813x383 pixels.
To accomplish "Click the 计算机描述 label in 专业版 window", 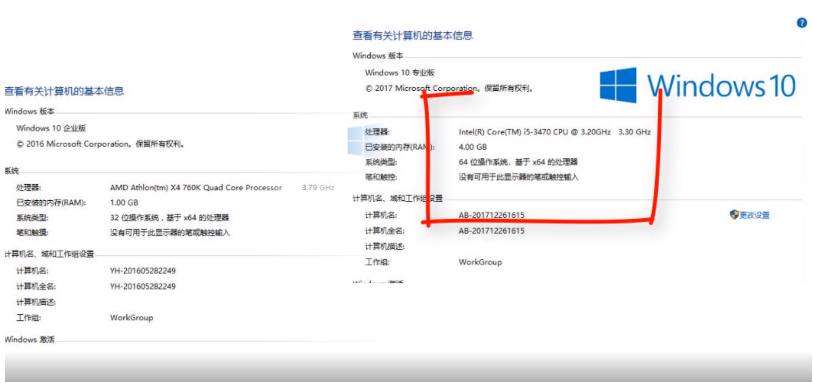I will tap(384, 246).
